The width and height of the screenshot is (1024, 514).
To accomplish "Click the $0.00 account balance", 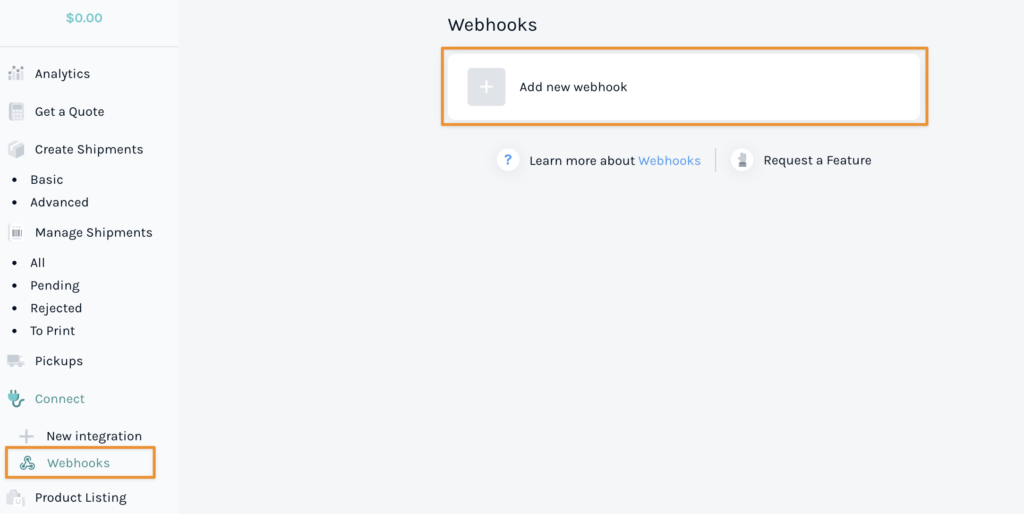I will click(x=84, y=18).
